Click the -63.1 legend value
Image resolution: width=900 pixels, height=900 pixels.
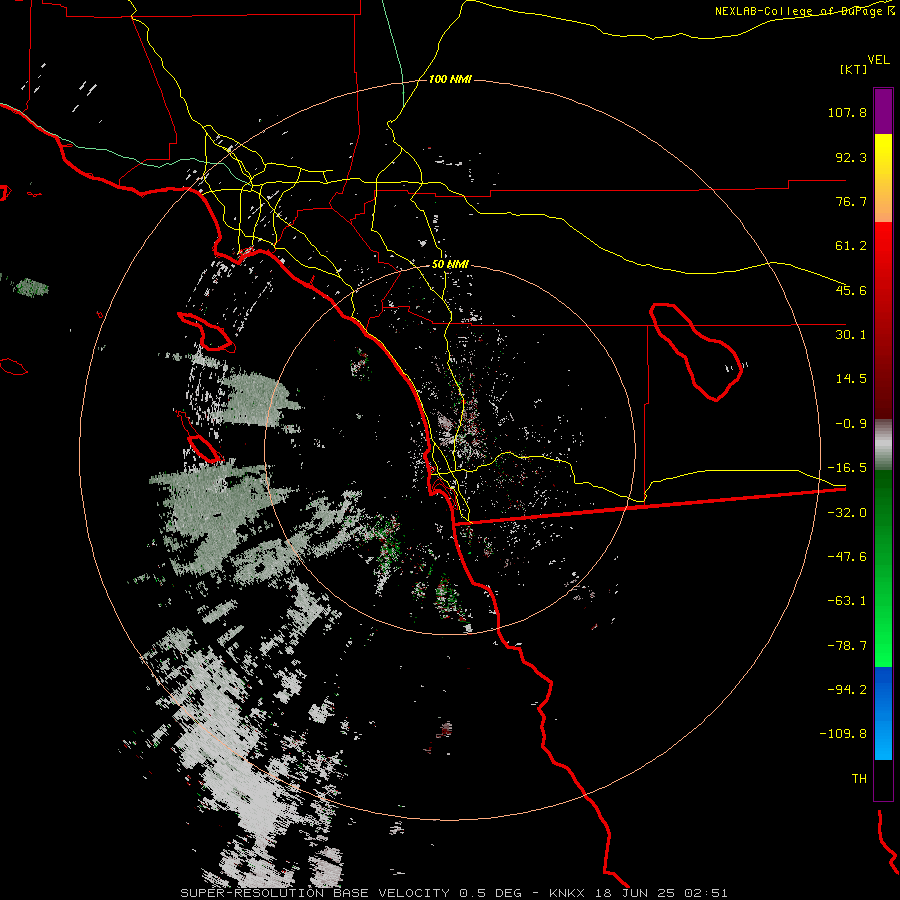[x=847, y=601]
